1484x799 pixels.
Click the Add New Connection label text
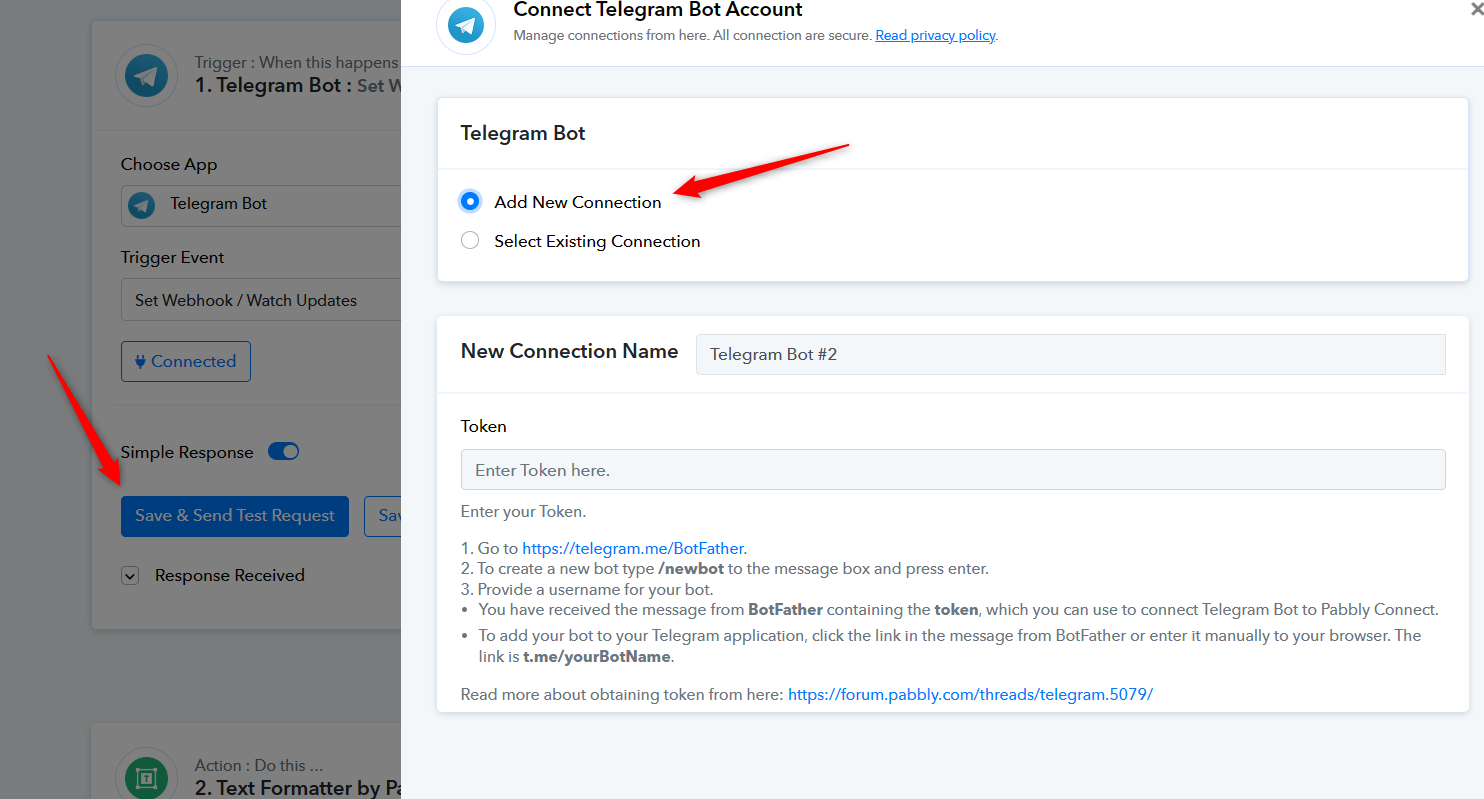578,202
